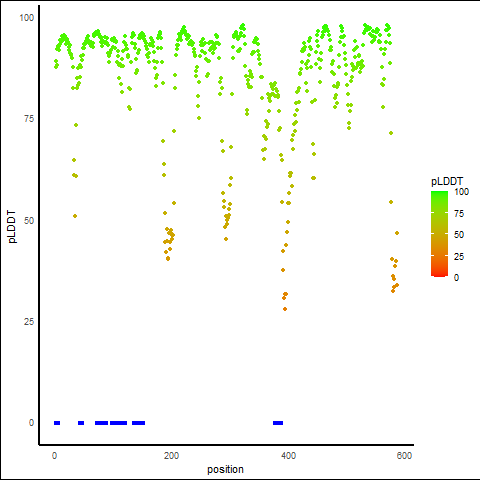This screenshot has width=480, height=480.
Task: Click the legend label 25
Action: click(459, 256)
